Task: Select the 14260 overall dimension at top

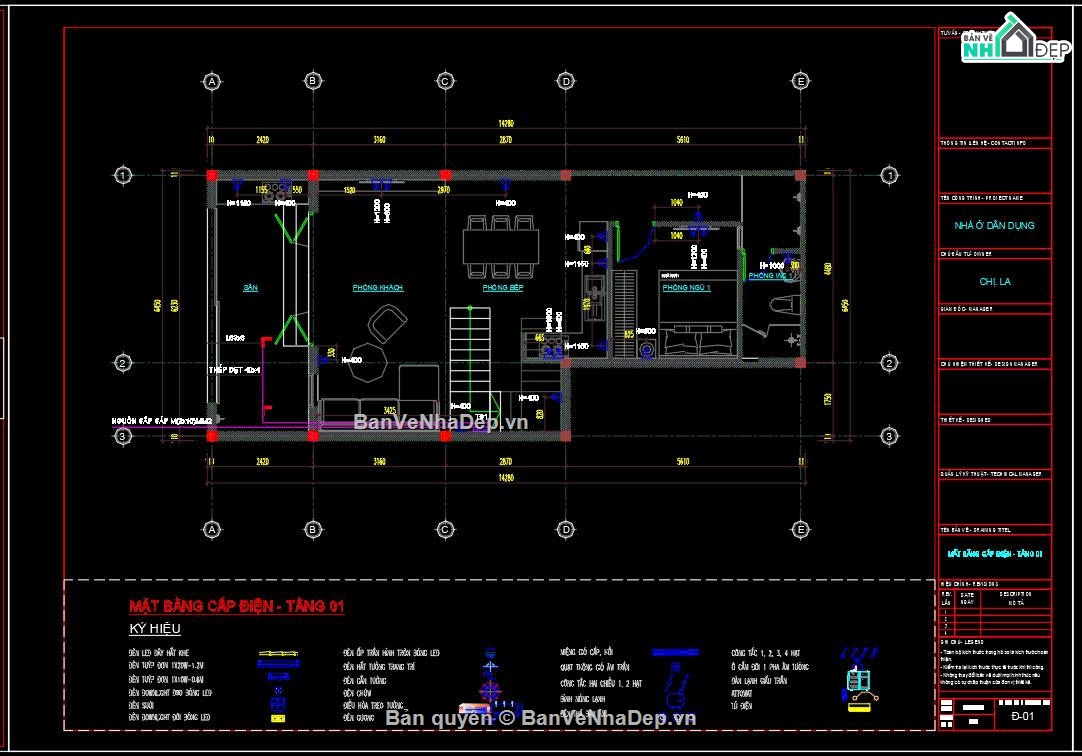Action: coord(506,124)
